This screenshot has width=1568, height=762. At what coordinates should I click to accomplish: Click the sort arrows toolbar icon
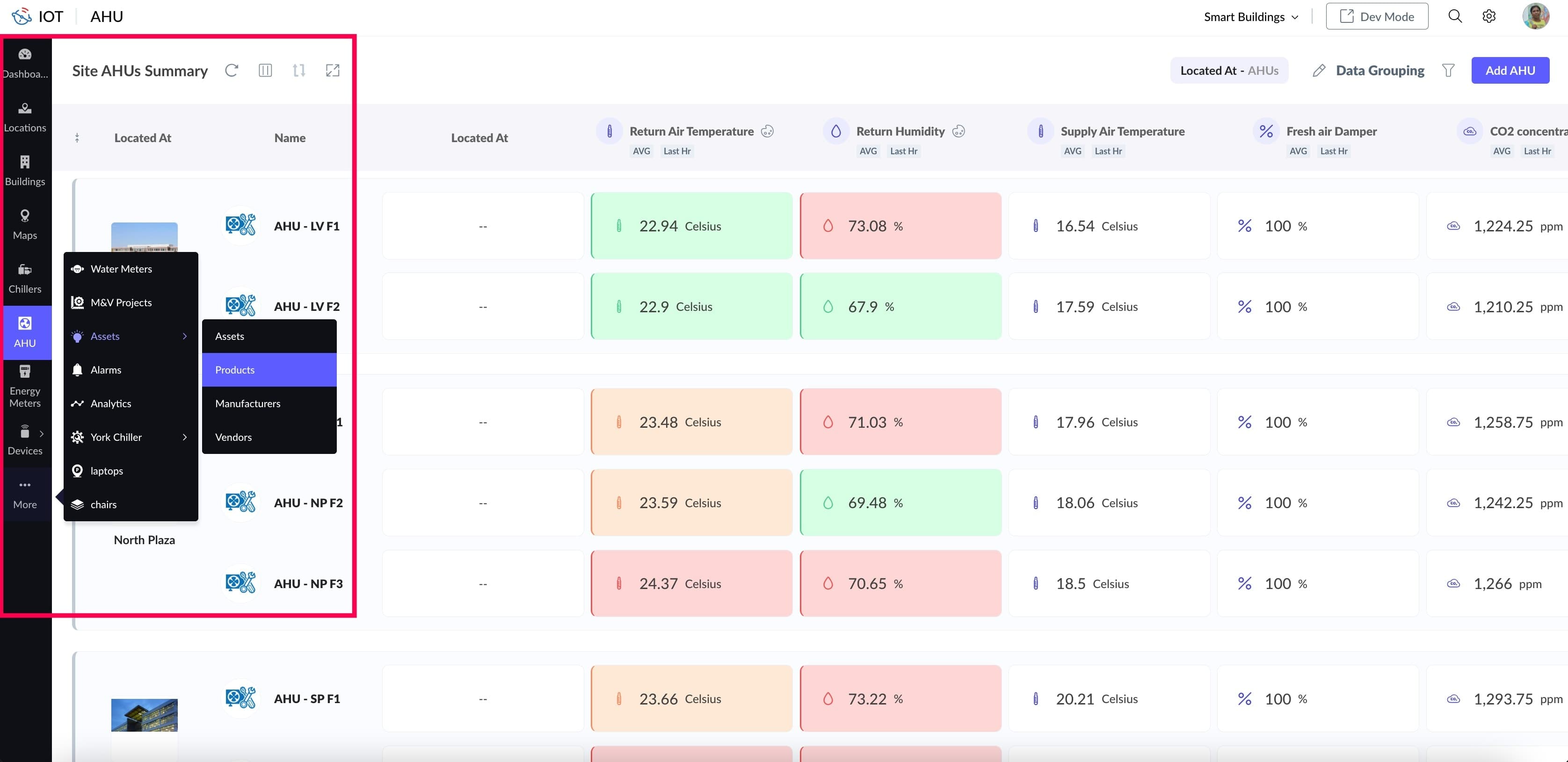coord(299,71)
